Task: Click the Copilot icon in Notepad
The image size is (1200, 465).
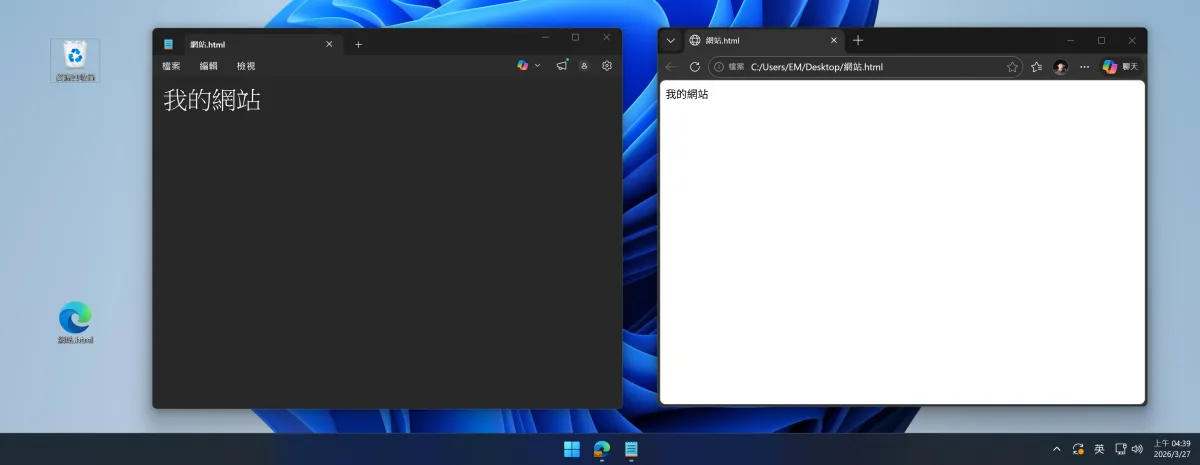Action: (522, 66)
